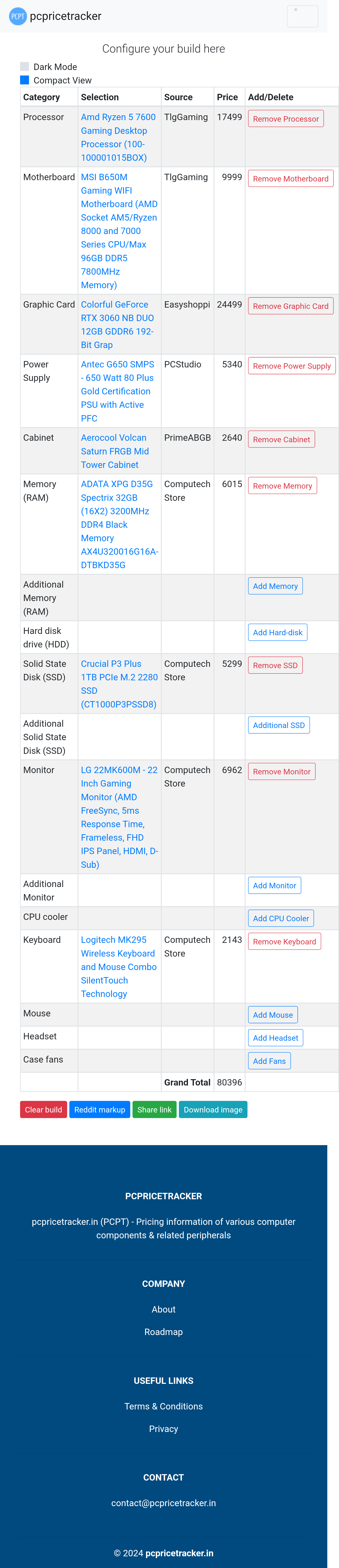Click the Reddit markup button
339x1568 pixels.
click(x=99, y=1110)
